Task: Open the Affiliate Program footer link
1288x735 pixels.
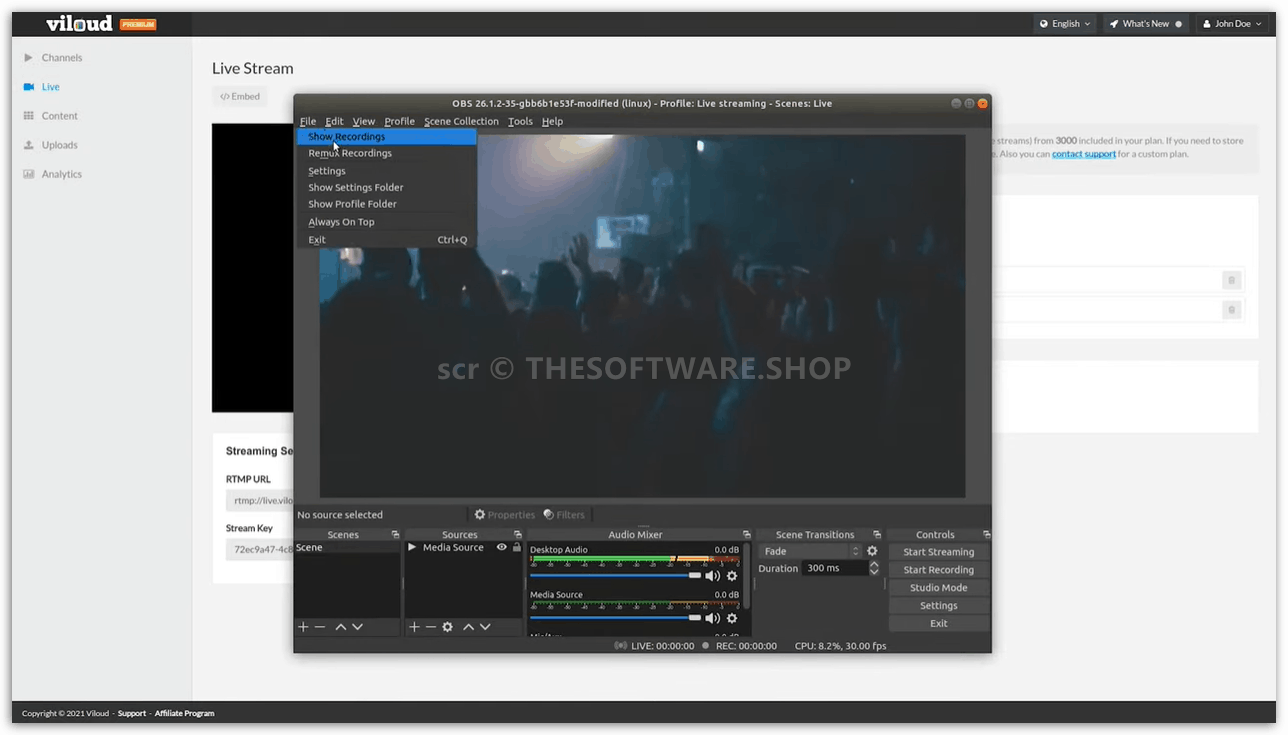Action: pyautogui.click(x=184, y=713)
